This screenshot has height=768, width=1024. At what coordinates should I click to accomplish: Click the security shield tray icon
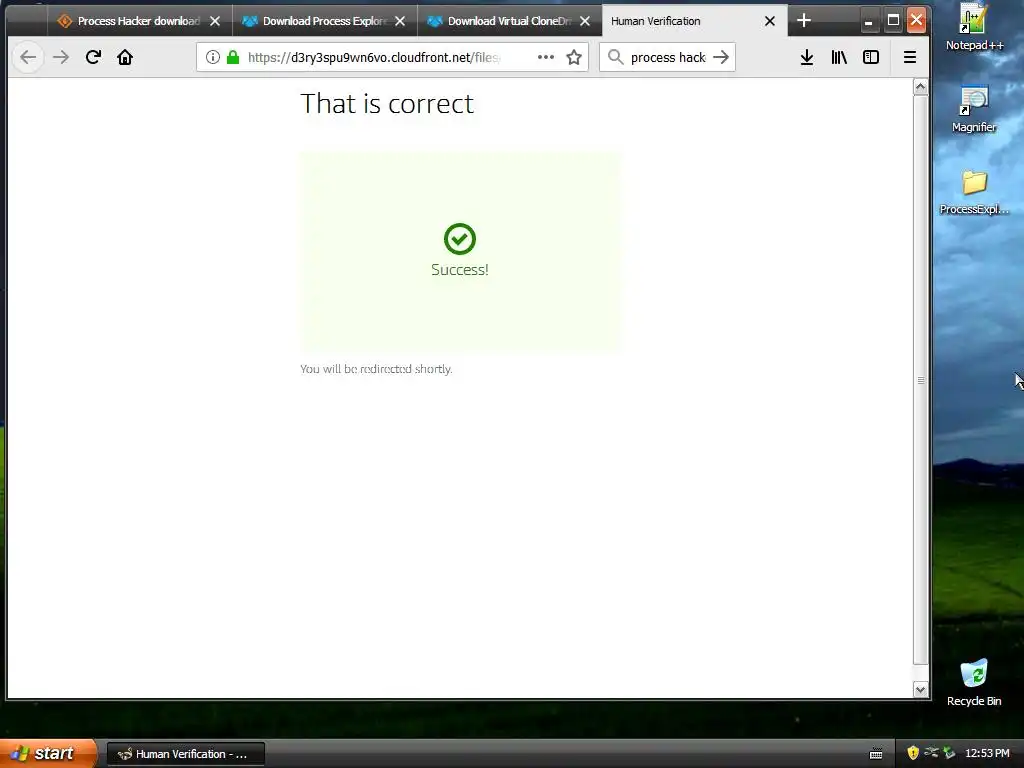pos(913,753)
